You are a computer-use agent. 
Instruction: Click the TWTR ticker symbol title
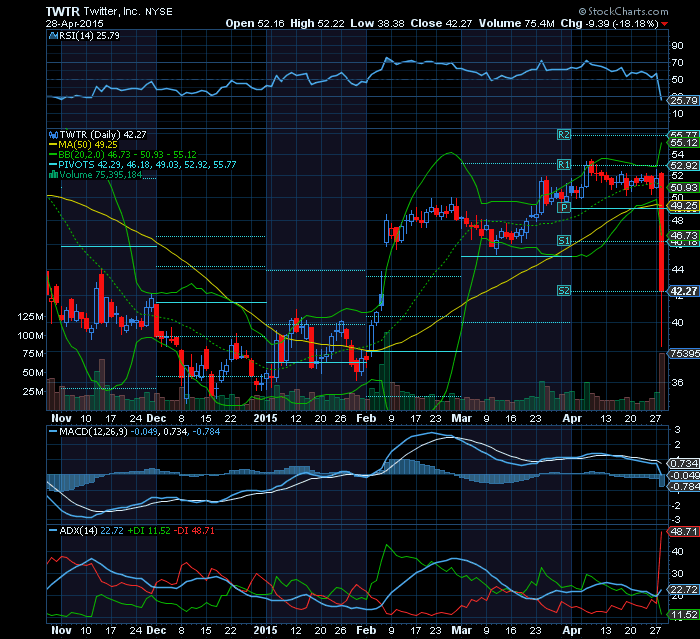(63, 12)
